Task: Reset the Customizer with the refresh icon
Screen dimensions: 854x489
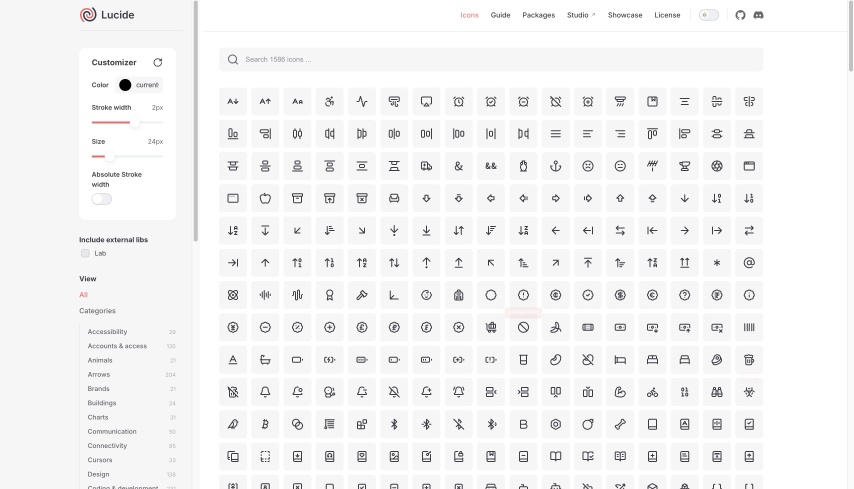Action: tap(157, 62)
